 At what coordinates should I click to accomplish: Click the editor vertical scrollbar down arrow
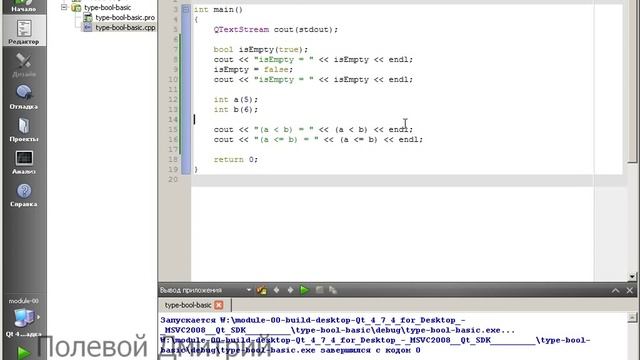click(x=632, y=277)
